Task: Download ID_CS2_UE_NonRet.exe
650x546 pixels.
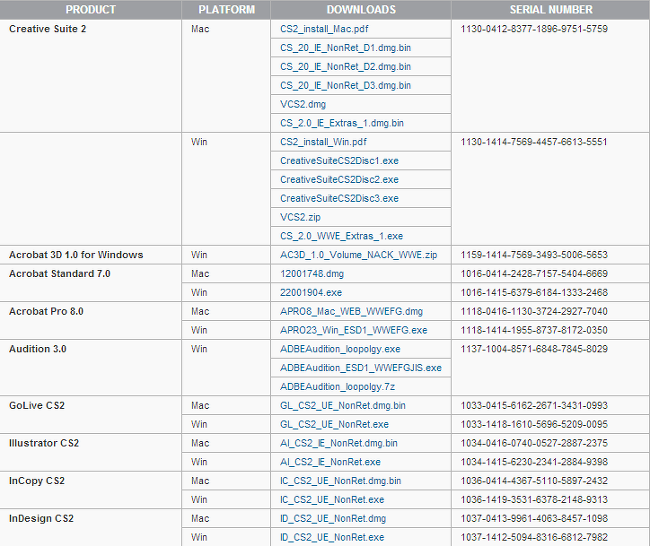Action: [x=332, y=537]
